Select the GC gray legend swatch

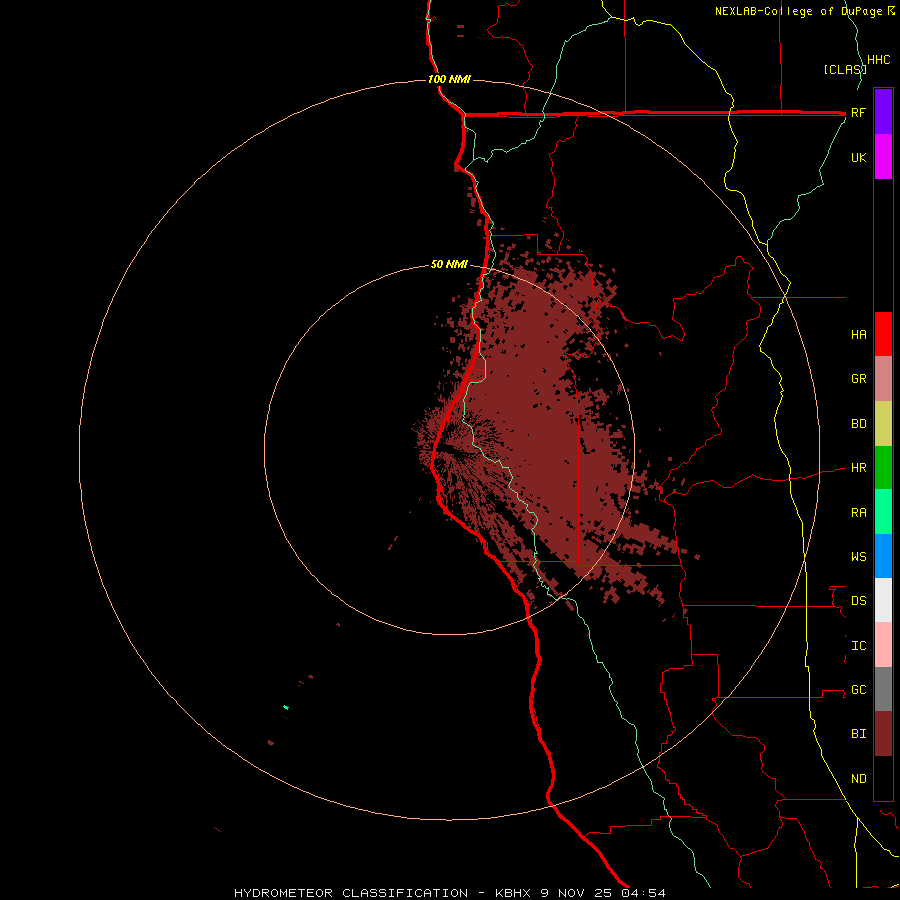[883, 689]
